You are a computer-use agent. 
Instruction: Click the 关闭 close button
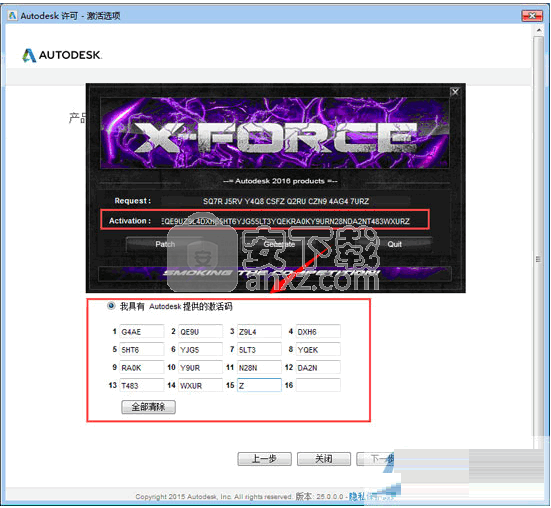(x=324, y=459)
